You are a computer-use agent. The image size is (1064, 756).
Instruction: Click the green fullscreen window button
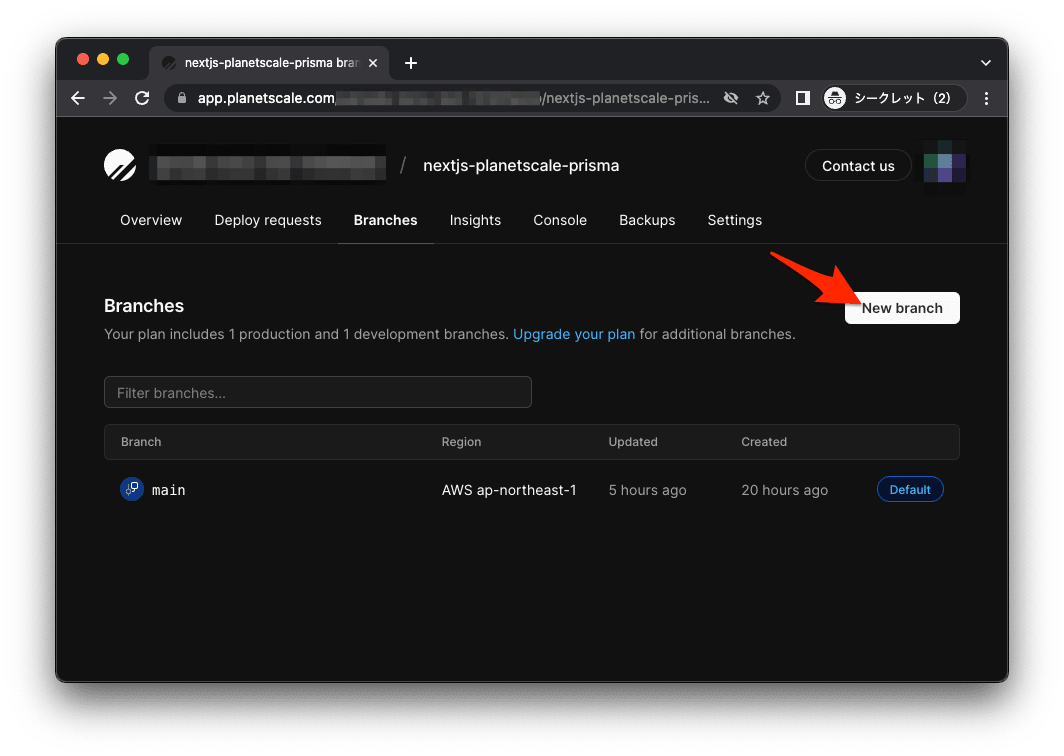coord(123,59)
